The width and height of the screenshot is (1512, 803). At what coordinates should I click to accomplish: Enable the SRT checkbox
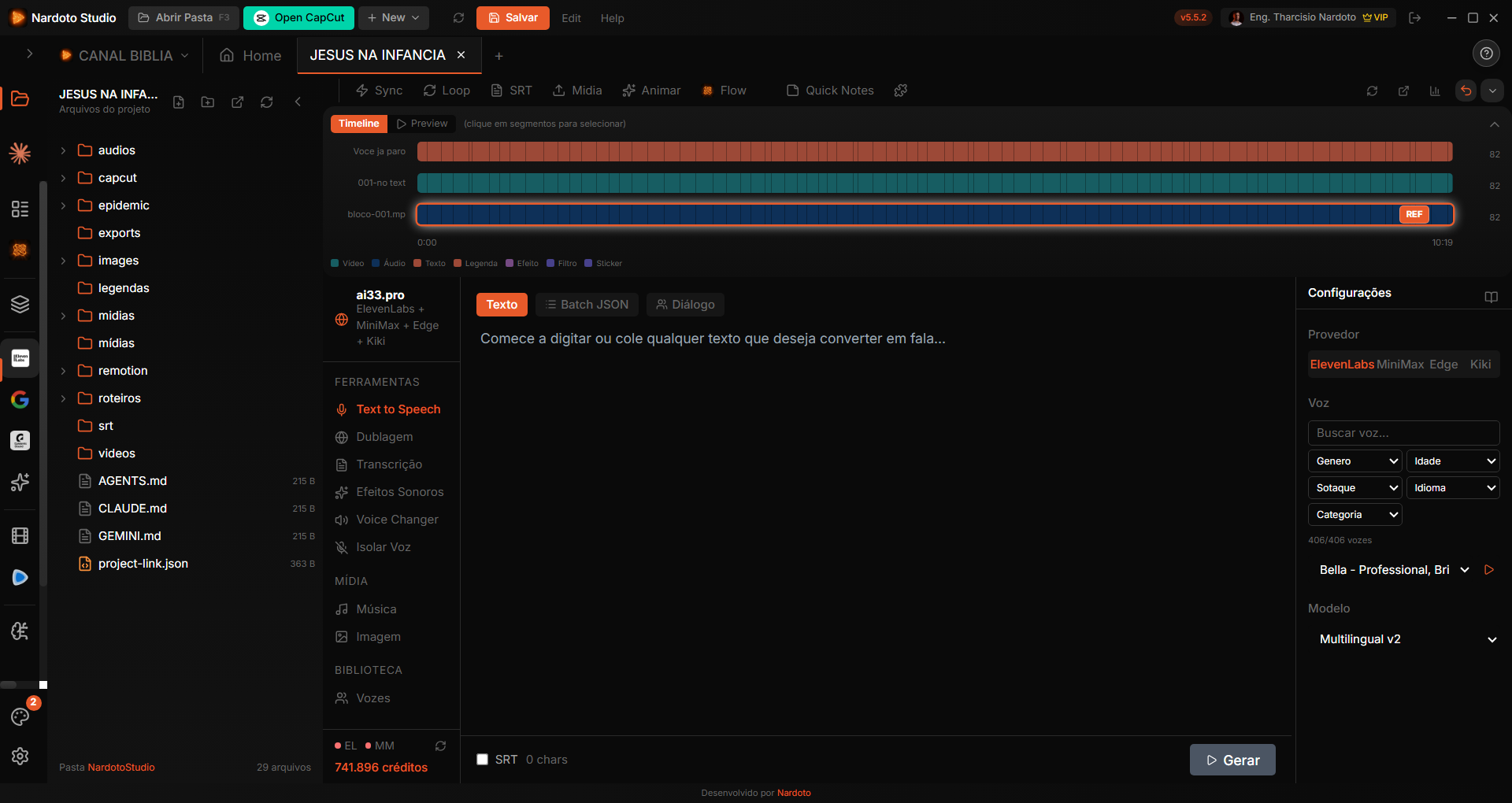pyautogui.click(x=482, y=760)
